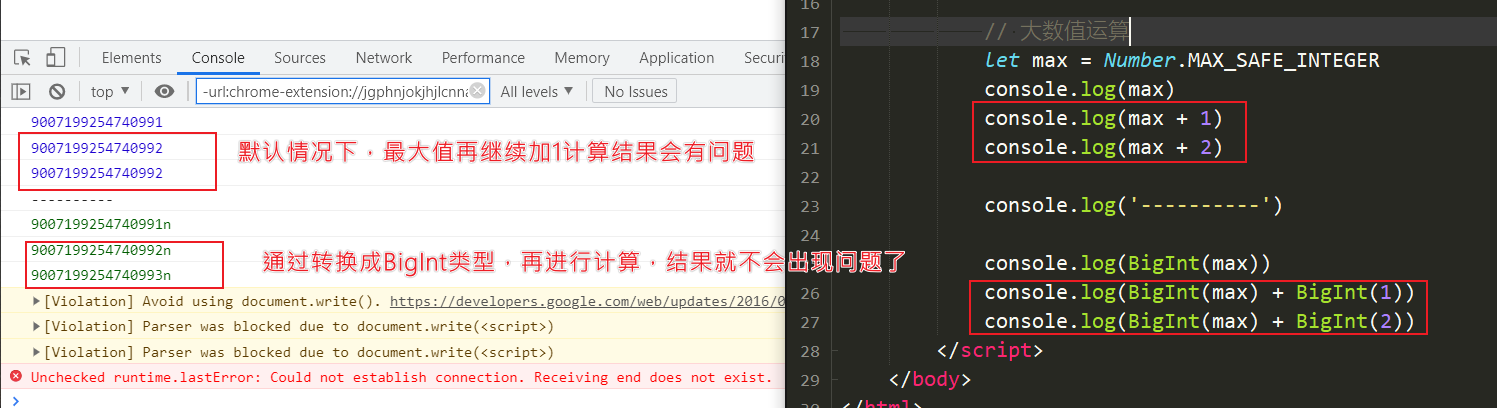Click console output 9007199254740991 in blue
Screen dimensions: 1497x408
click(97, 122)
